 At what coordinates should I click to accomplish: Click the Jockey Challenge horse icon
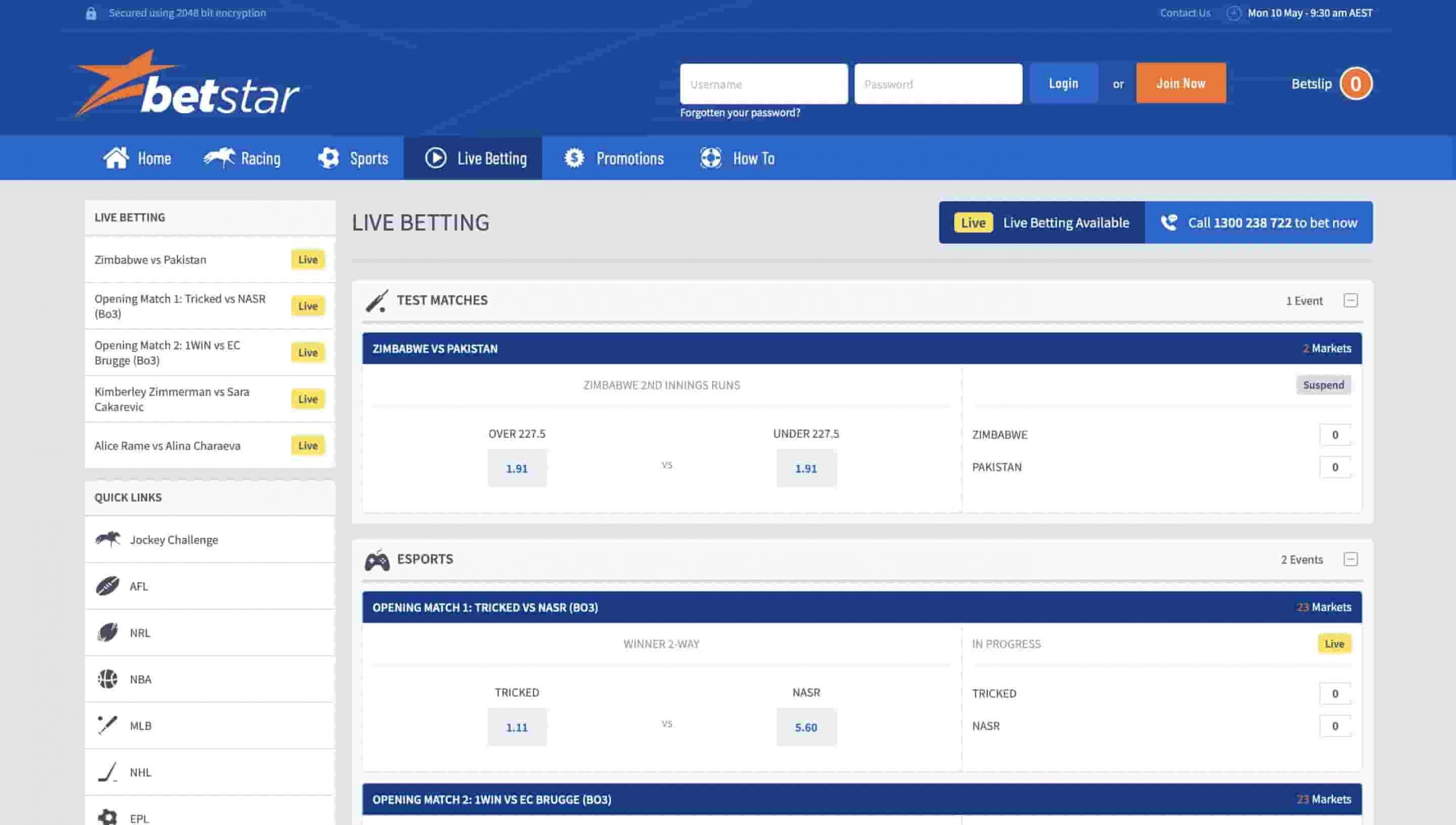(107, 539)
